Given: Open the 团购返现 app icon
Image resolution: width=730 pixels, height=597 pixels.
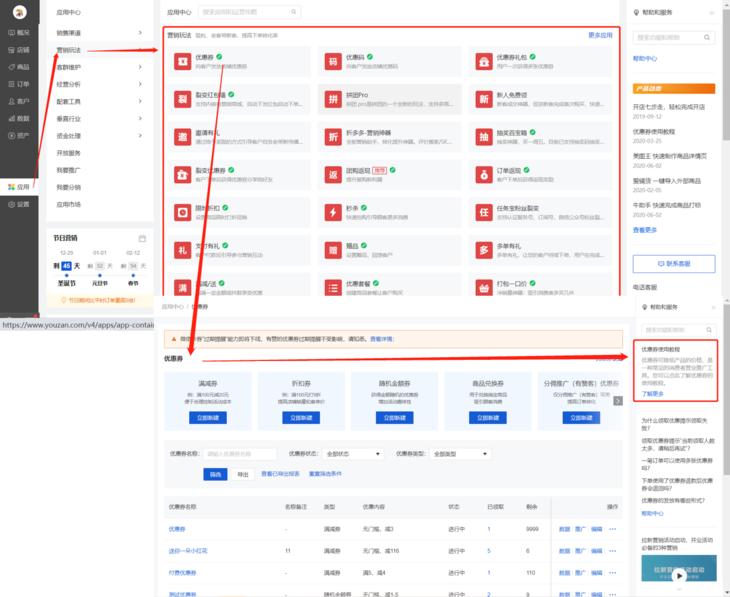Looking at the screenshot, I should (333, 175).
